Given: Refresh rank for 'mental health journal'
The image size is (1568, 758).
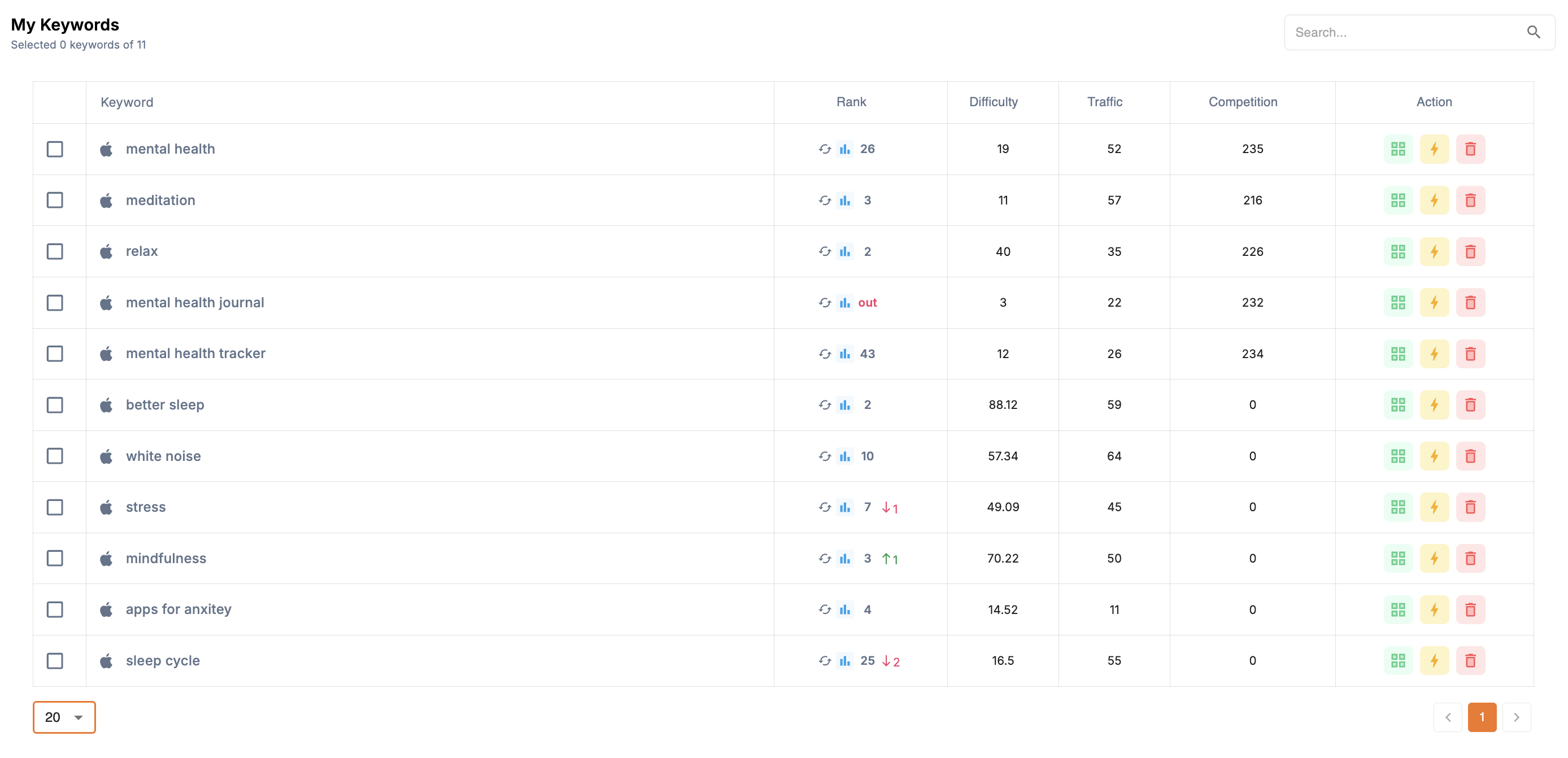Looking at the screenshot, I should click(x=824, y=303).
